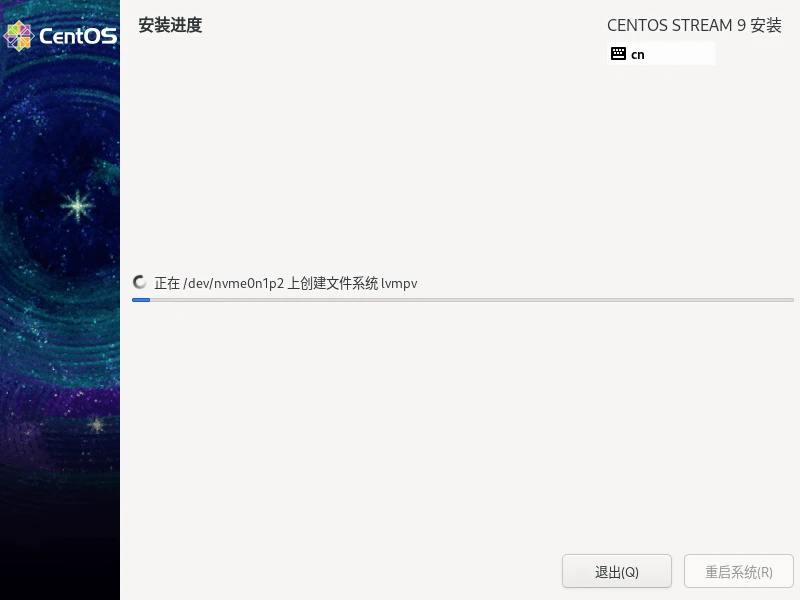Click the 退出(Q) quit button
This screenshot has width=800, height=600.
(616, 571)
